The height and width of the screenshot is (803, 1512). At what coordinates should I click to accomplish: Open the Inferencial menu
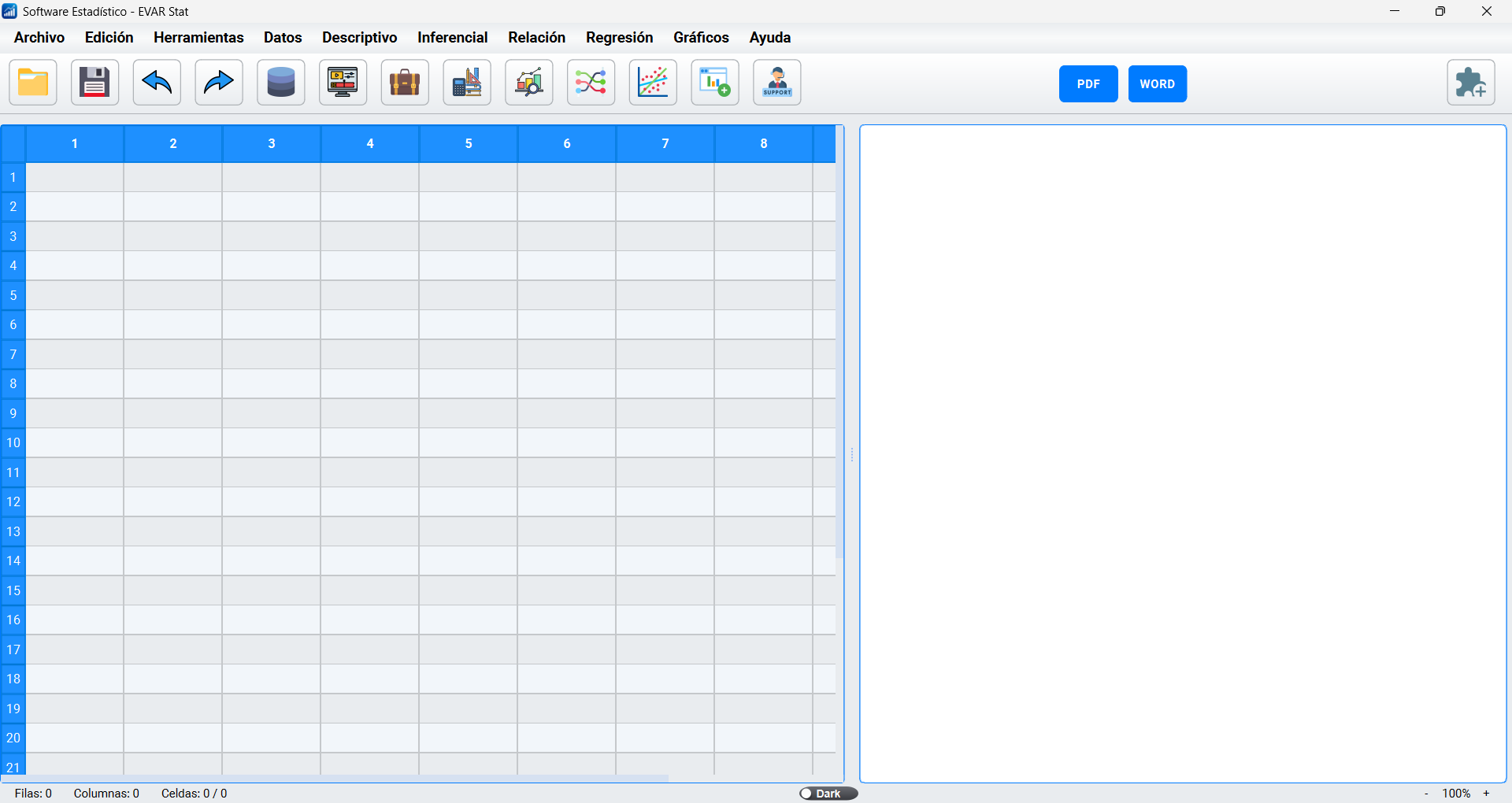452,38
